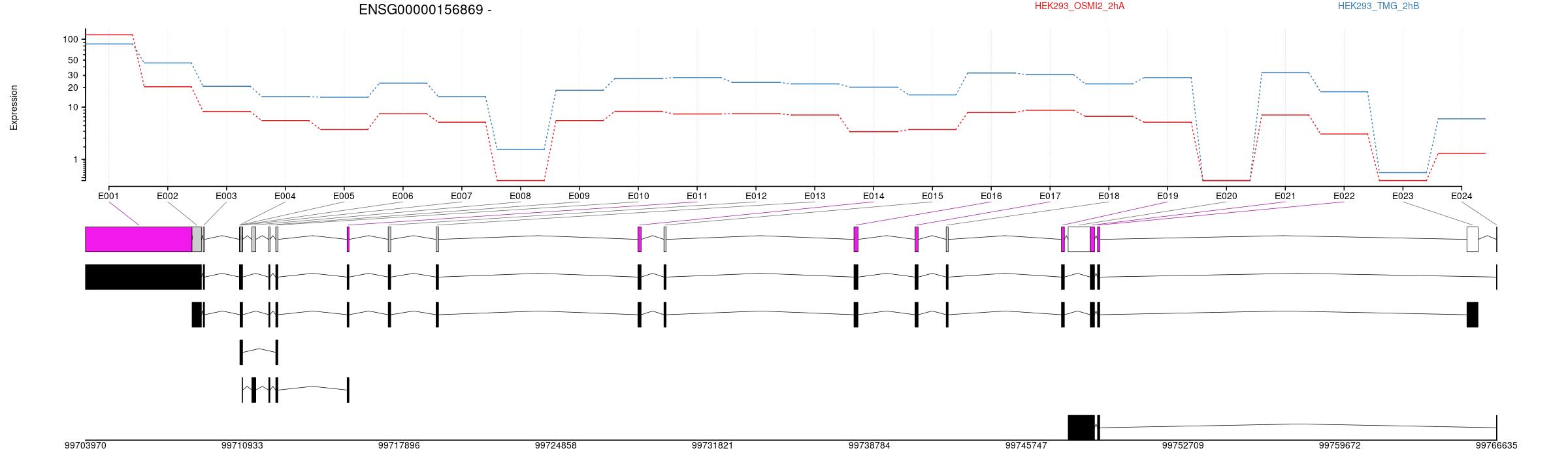Click the Expression y-axis label
Screen dimensions: 1568x457
coord(14,108)
